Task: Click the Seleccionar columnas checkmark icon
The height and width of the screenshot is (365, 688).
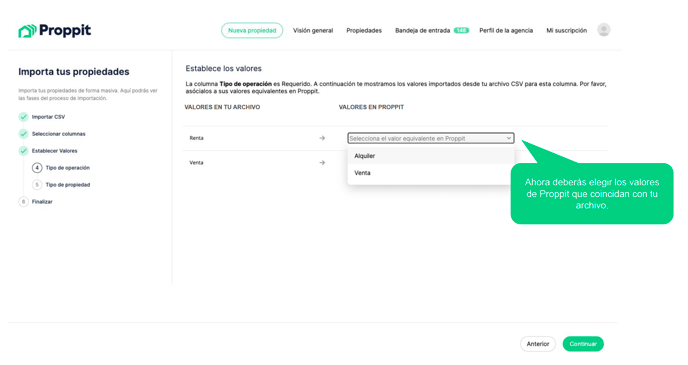Action: [x=23, y=134]
